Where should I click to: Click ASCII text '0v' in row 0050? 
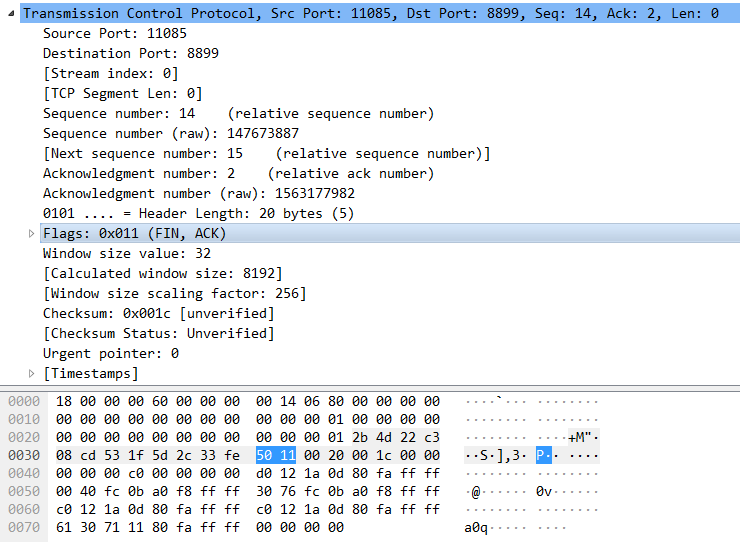click(x=544, y=491)
